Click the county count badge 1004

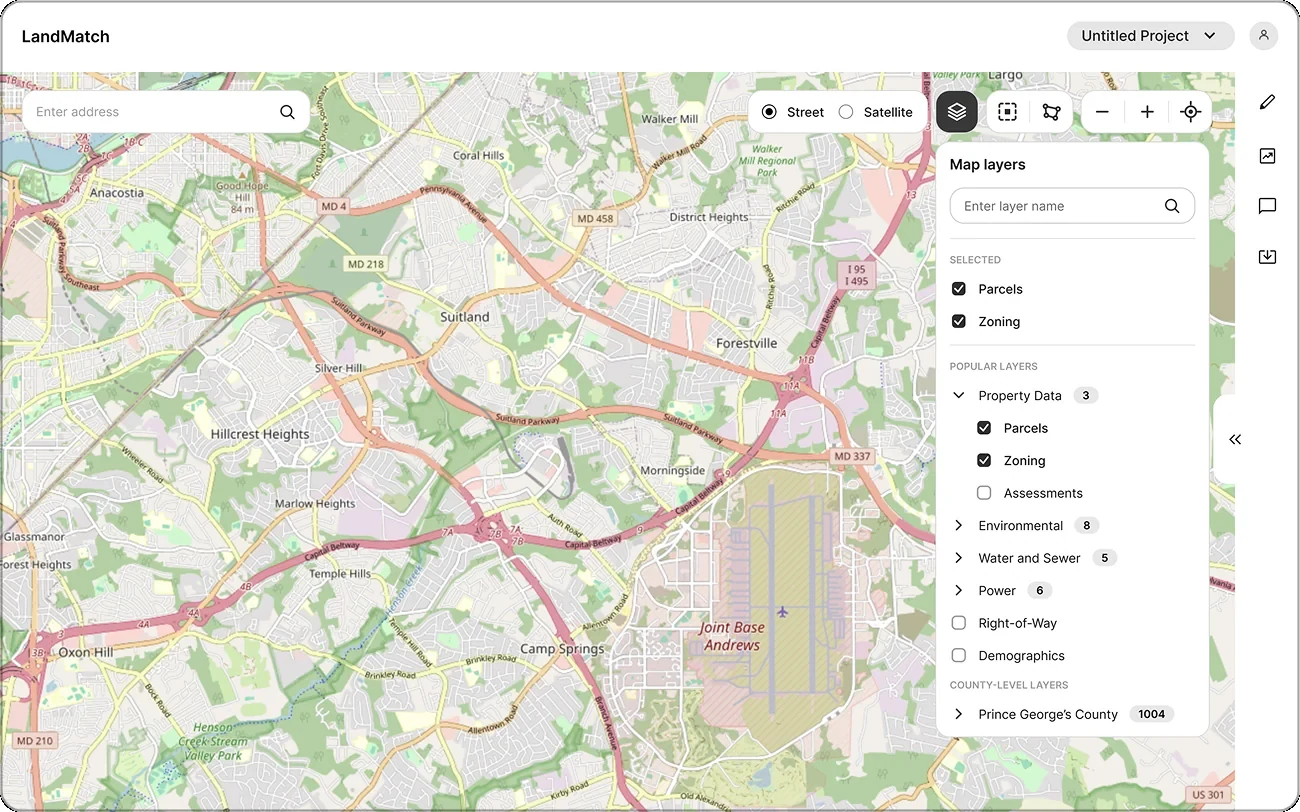(x=1152, y=714)
